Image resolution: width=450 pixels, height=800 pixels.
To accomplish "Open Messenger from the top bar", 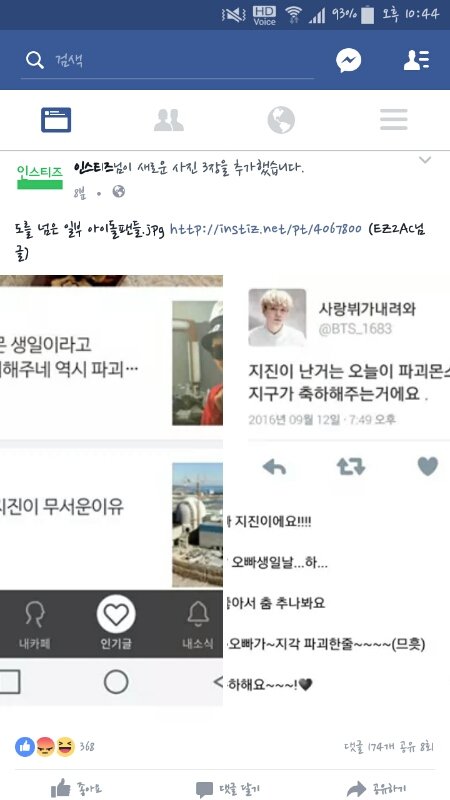I will pos(348,61).
